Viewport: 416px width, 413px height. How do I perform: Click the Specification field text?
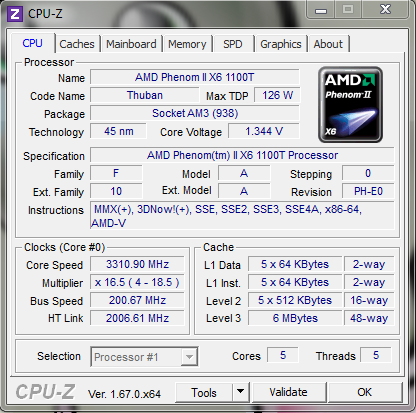(x=242, y=155)
